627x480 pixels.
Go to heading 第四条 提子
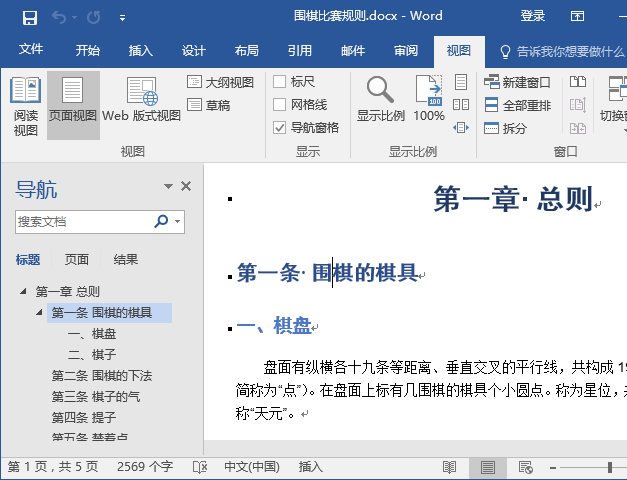click(x=84, y=418)
